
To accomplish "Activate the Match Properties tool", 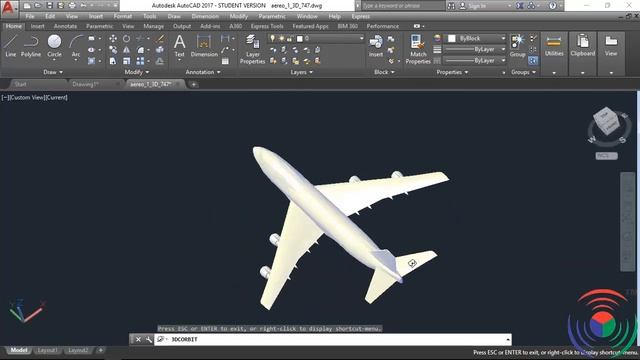I will pyautogui.click(x=418, y=49).
